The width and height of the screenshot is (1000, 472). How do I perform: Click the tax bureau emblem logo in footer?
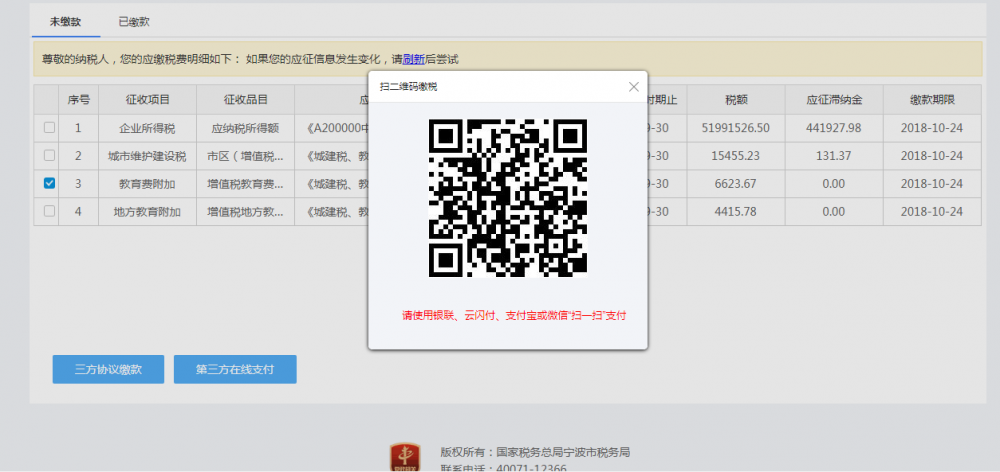(x=405, y=458)
